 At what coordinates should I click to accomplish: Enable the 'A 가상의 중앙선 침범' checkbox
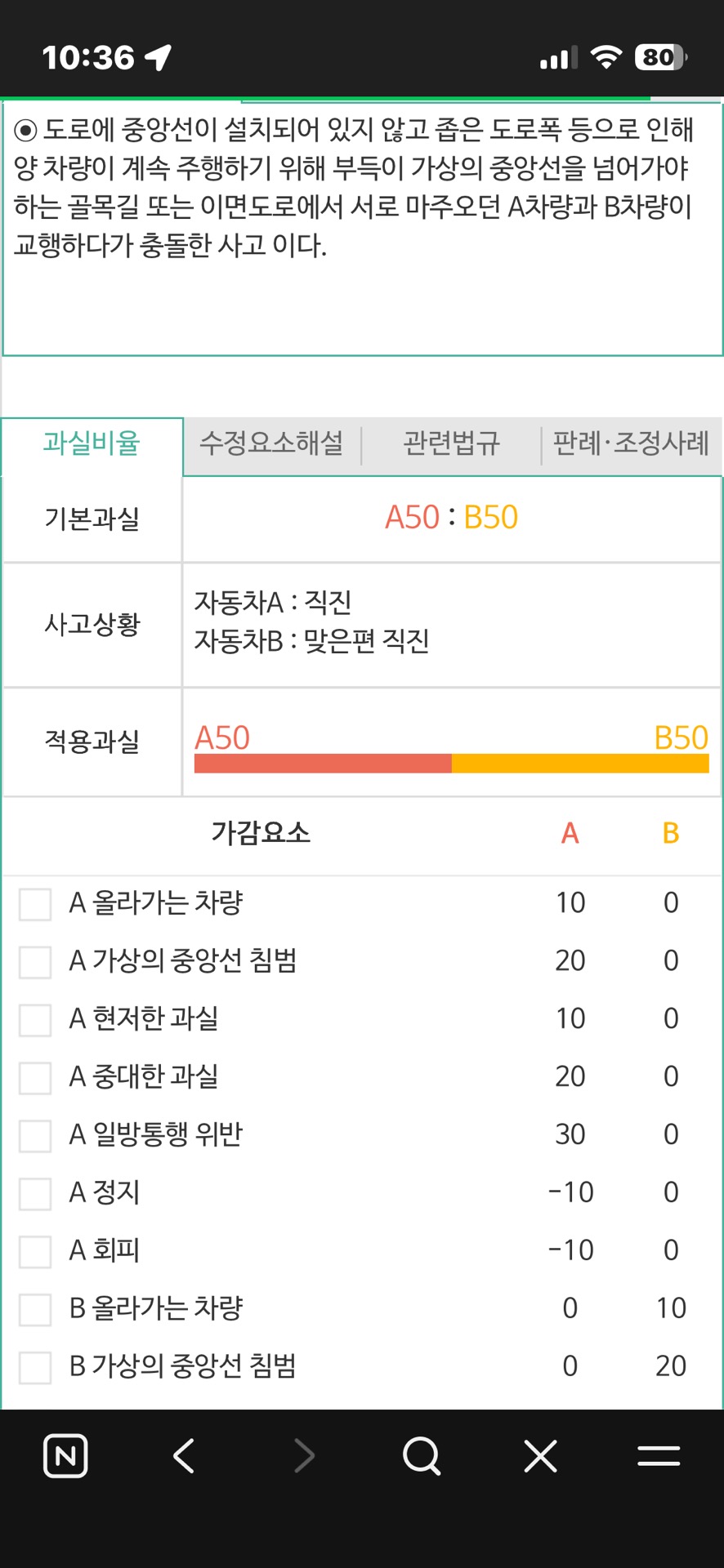(35, 961)
